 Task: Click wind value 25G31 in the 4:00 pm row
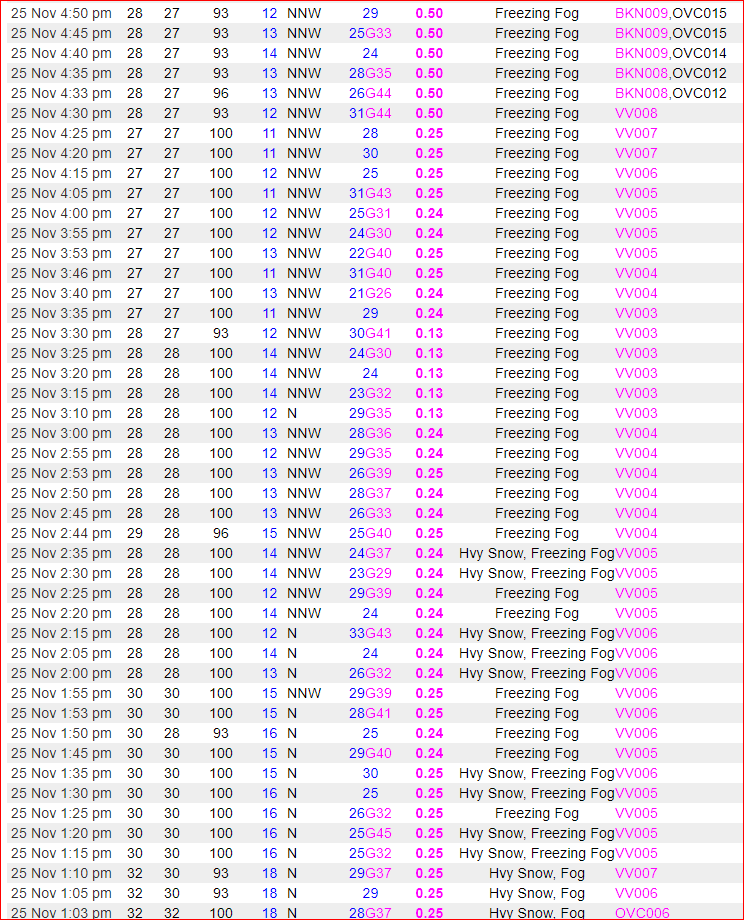coord(370,213)
